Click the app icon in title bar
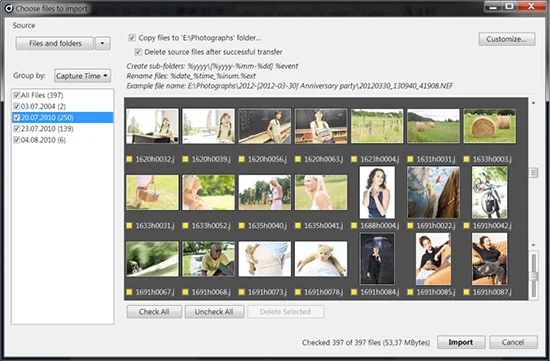 (9, 8)
